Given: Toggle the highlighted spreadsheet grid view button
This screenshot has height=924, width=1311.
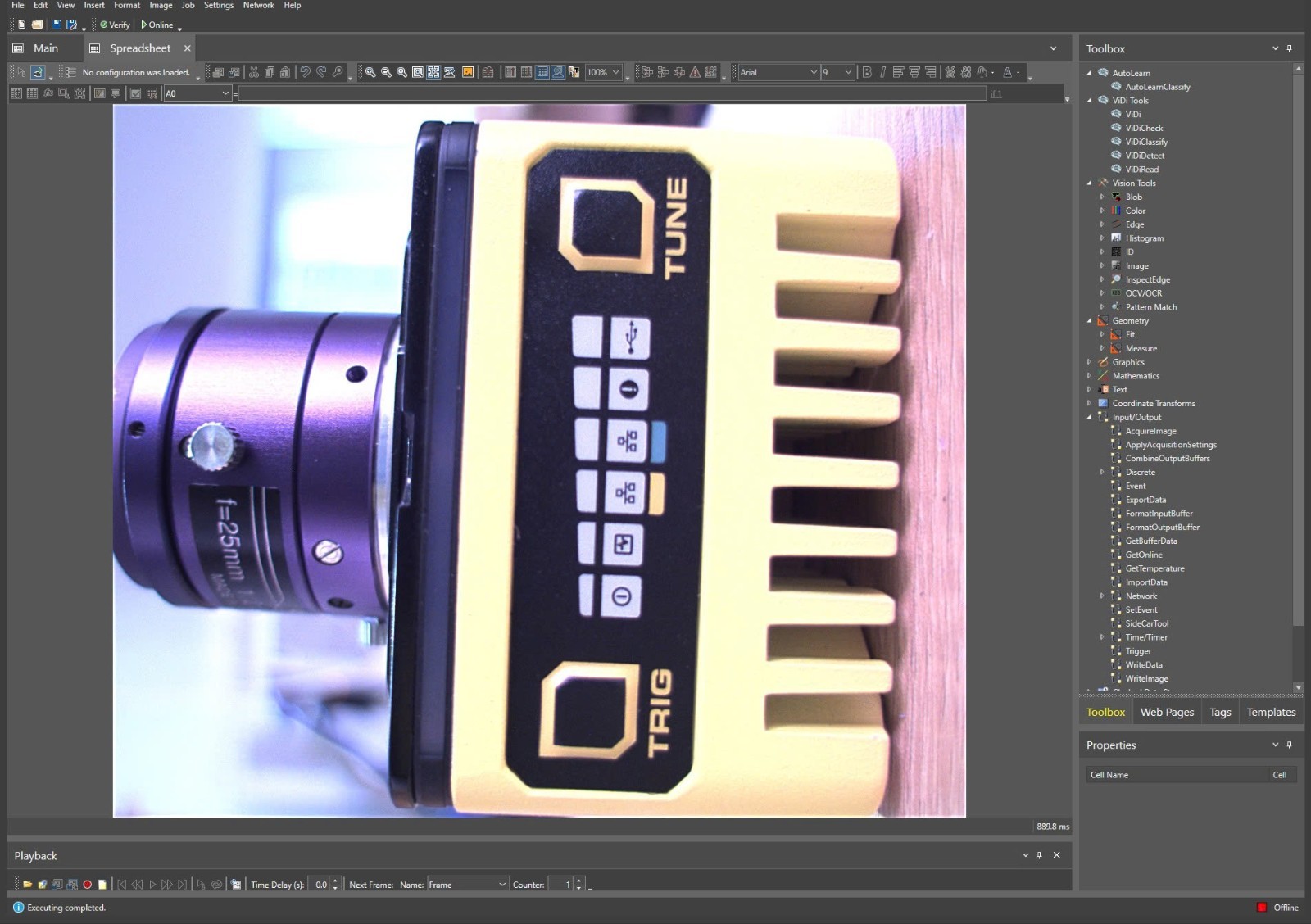Looking at the screenshot, I should [542, 72].
